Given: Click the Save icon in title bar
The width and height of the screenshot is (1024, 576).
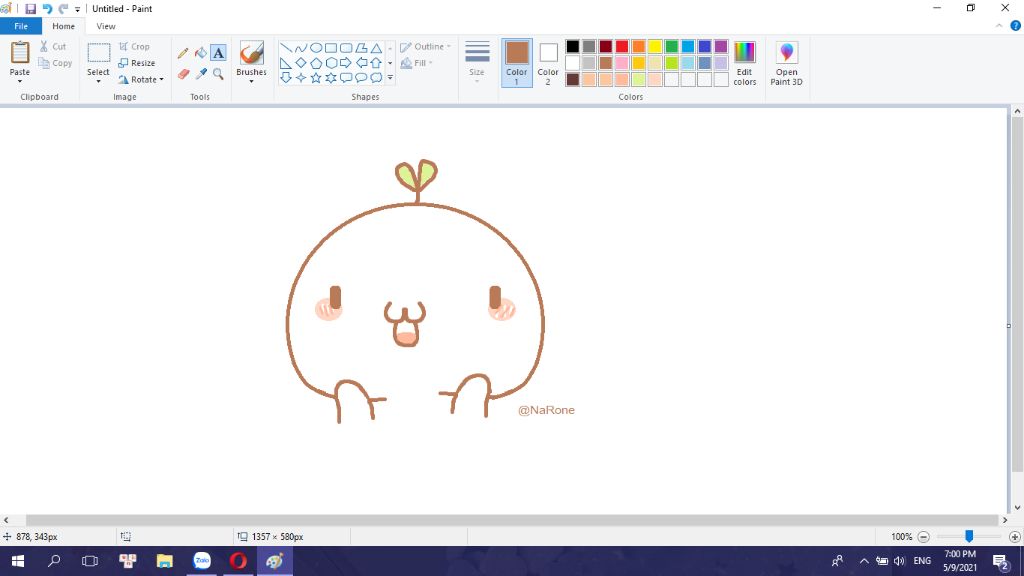Looking at the screenshot, I should pos(30,8).
